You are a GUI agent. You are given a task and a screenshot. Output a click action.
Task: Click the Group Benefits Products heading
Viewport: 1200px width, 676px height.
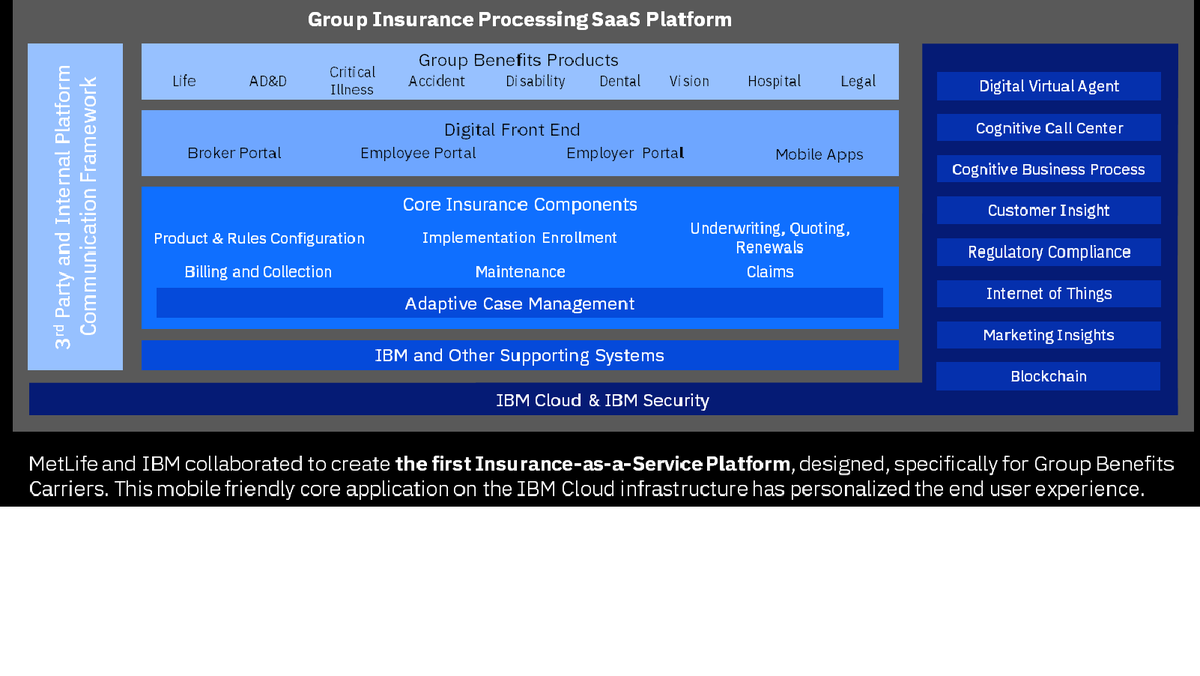tap(518, 60)
